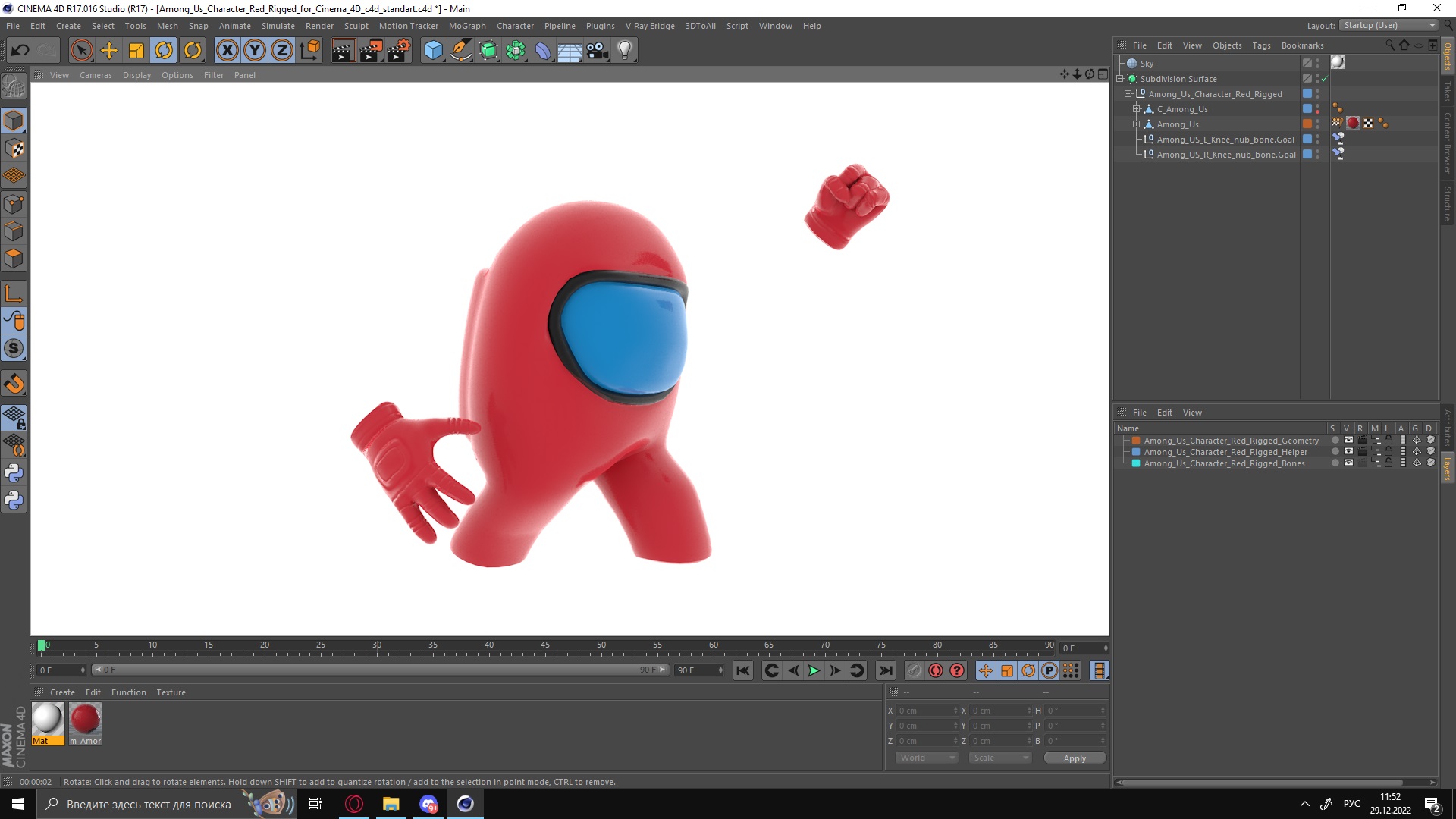This screenshot has height=819, width=1456.
Task: Expand the Among_Us object
Action: pos(1137,124)
